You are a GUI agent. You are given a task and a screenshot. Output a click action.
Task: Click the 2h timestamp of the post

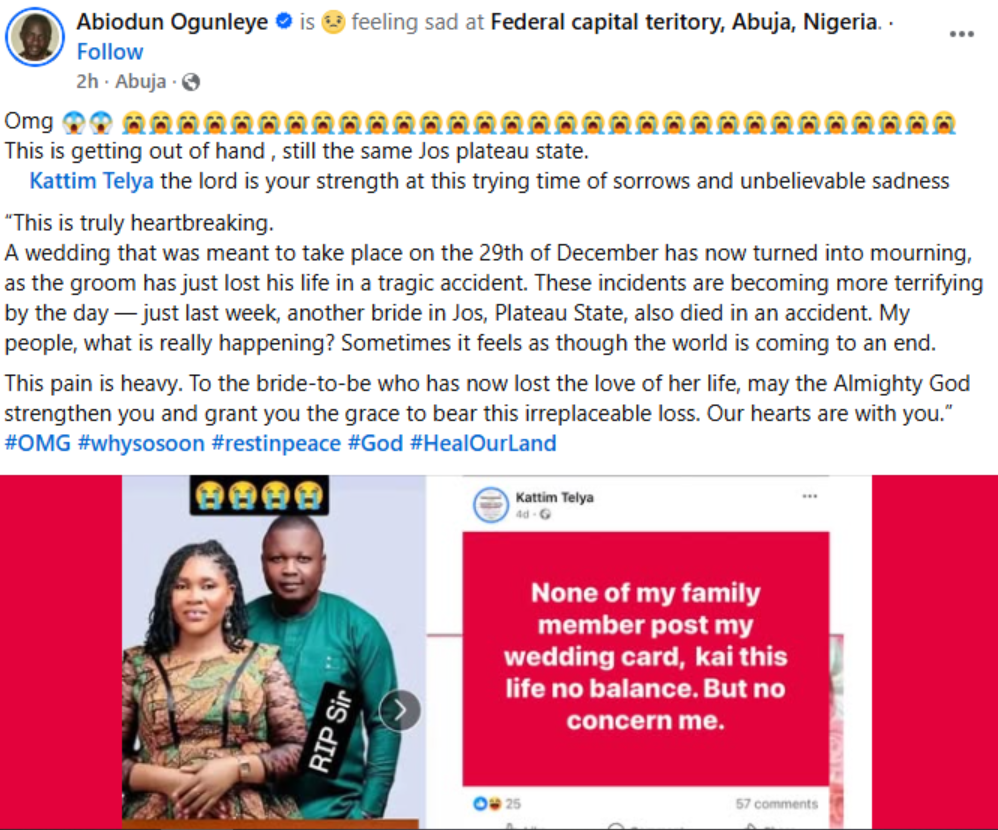88,82
